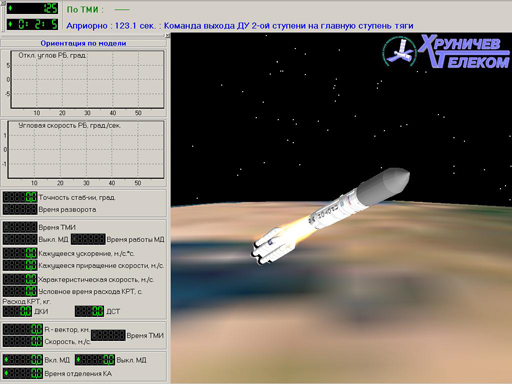
Task: Click the green diamond beside Время отделения КА
Action: pos(6,373)
